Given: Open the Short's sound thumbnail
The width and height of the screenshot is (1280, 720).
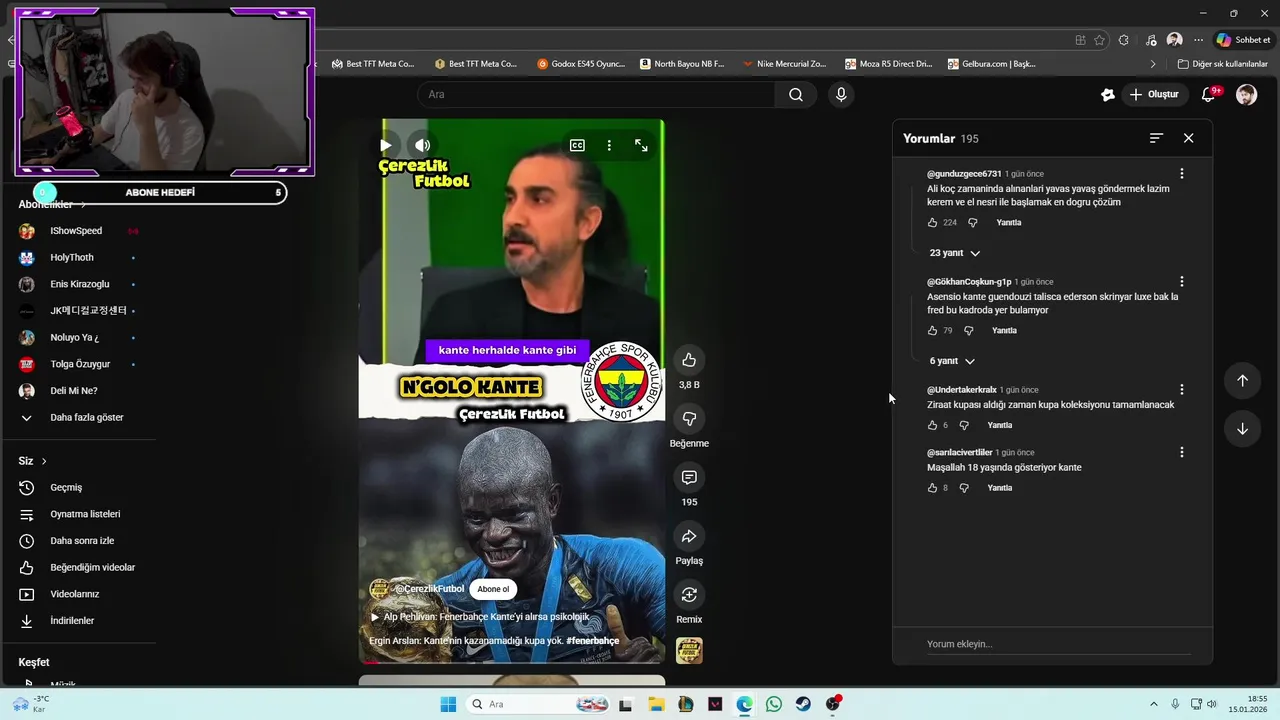Looking at the screenshot, I should (x=689, y=651).
